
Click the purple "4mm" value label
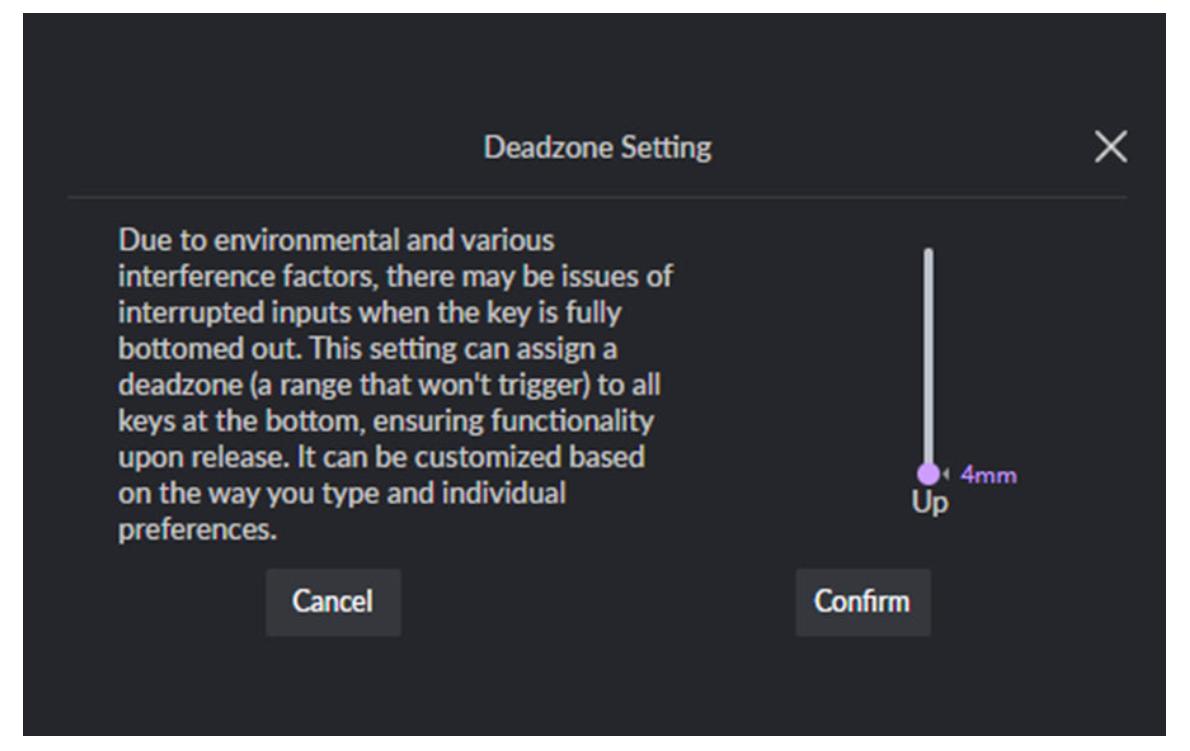pos(988,475)
